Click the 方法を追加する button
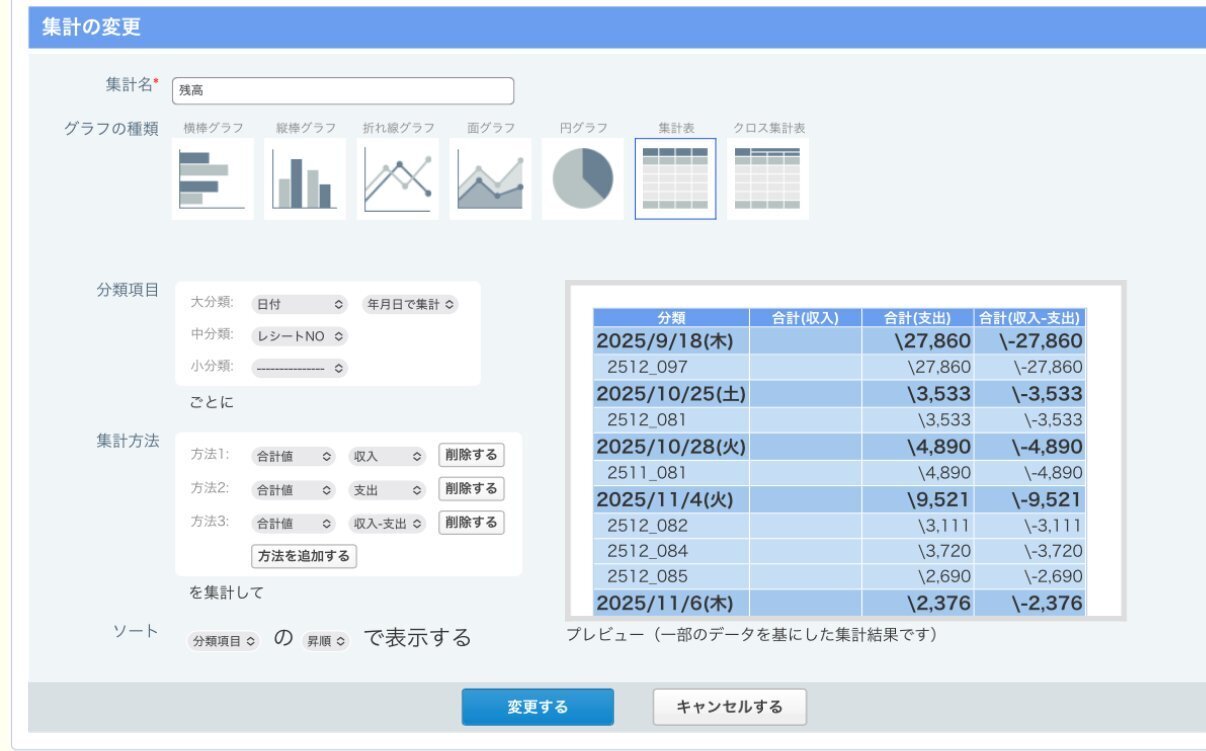 pos(304,556)
